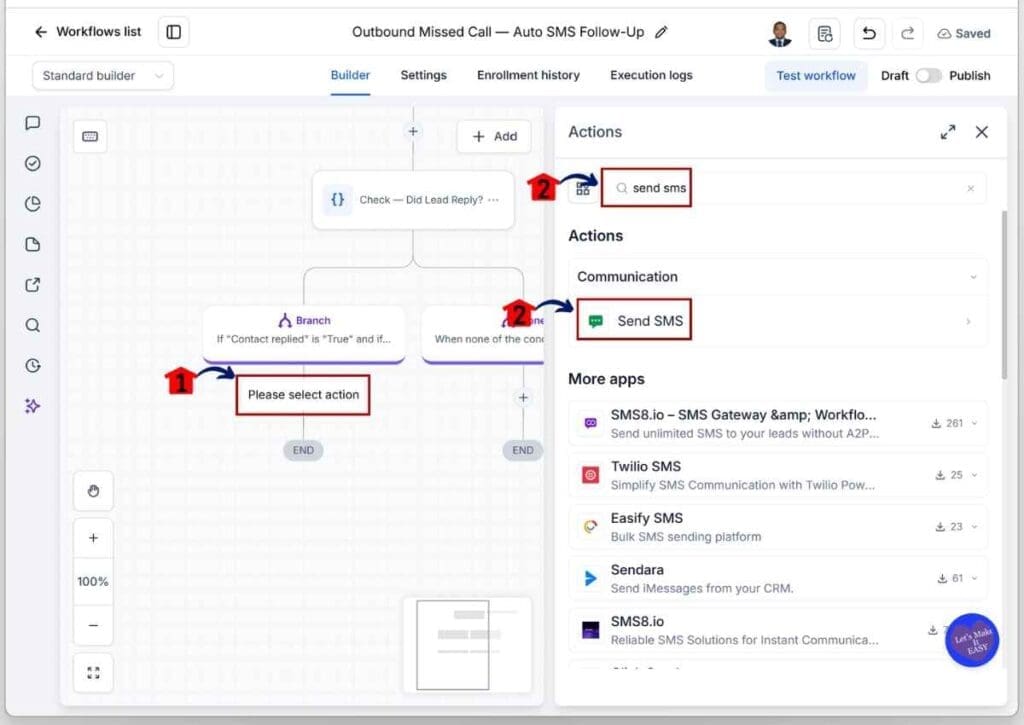Open the pie chart sidebar icon
Image resolution: width=1024 pixels, height=725 pixels.
(33, 204)
